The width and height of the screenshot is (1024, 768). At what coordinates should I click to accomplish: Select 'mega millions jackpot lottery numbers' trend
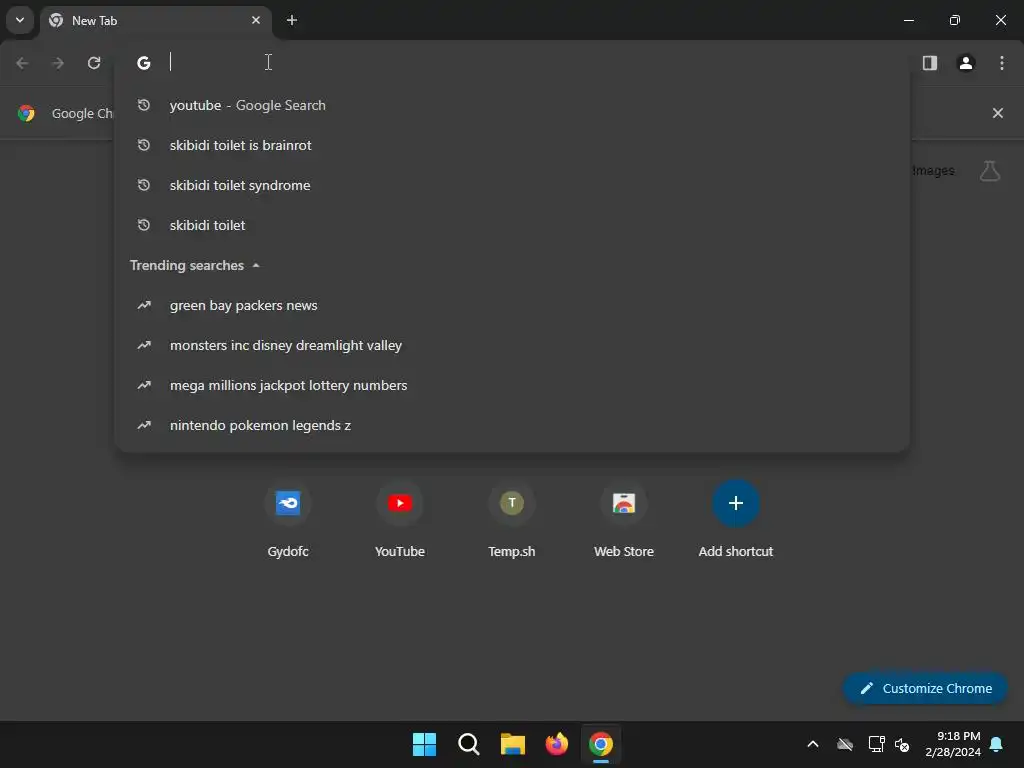pos(512,385)
